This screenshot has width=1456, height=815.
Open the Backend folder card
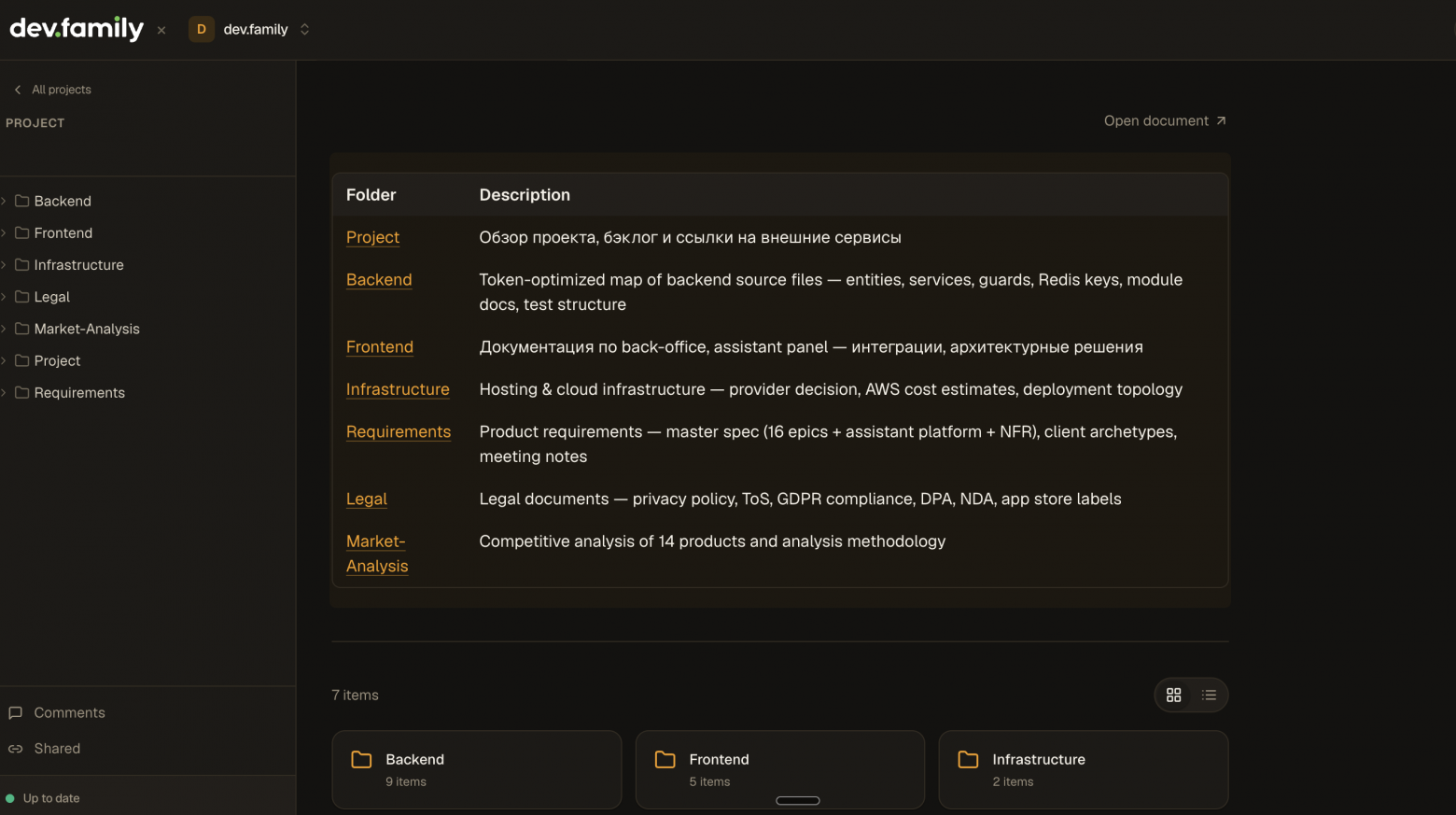click(x=477, y=769)
